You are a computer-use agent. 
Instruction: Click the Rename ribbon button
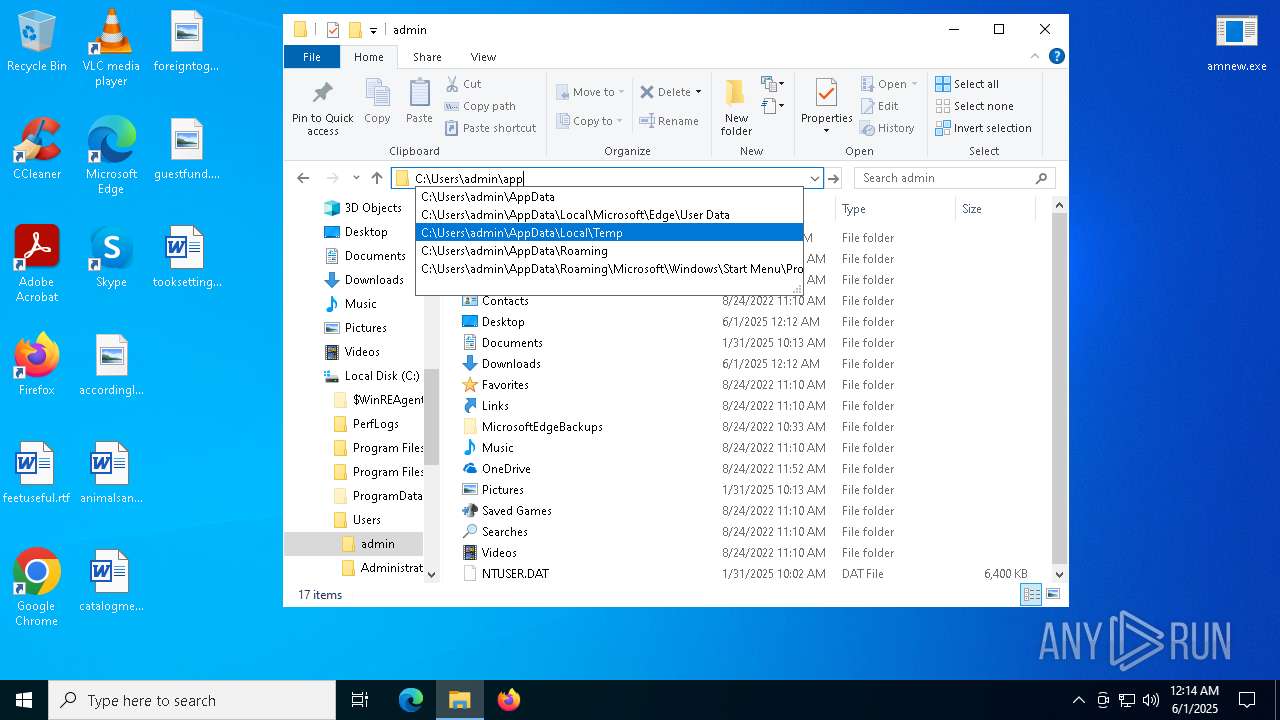[x=670, y=121]
